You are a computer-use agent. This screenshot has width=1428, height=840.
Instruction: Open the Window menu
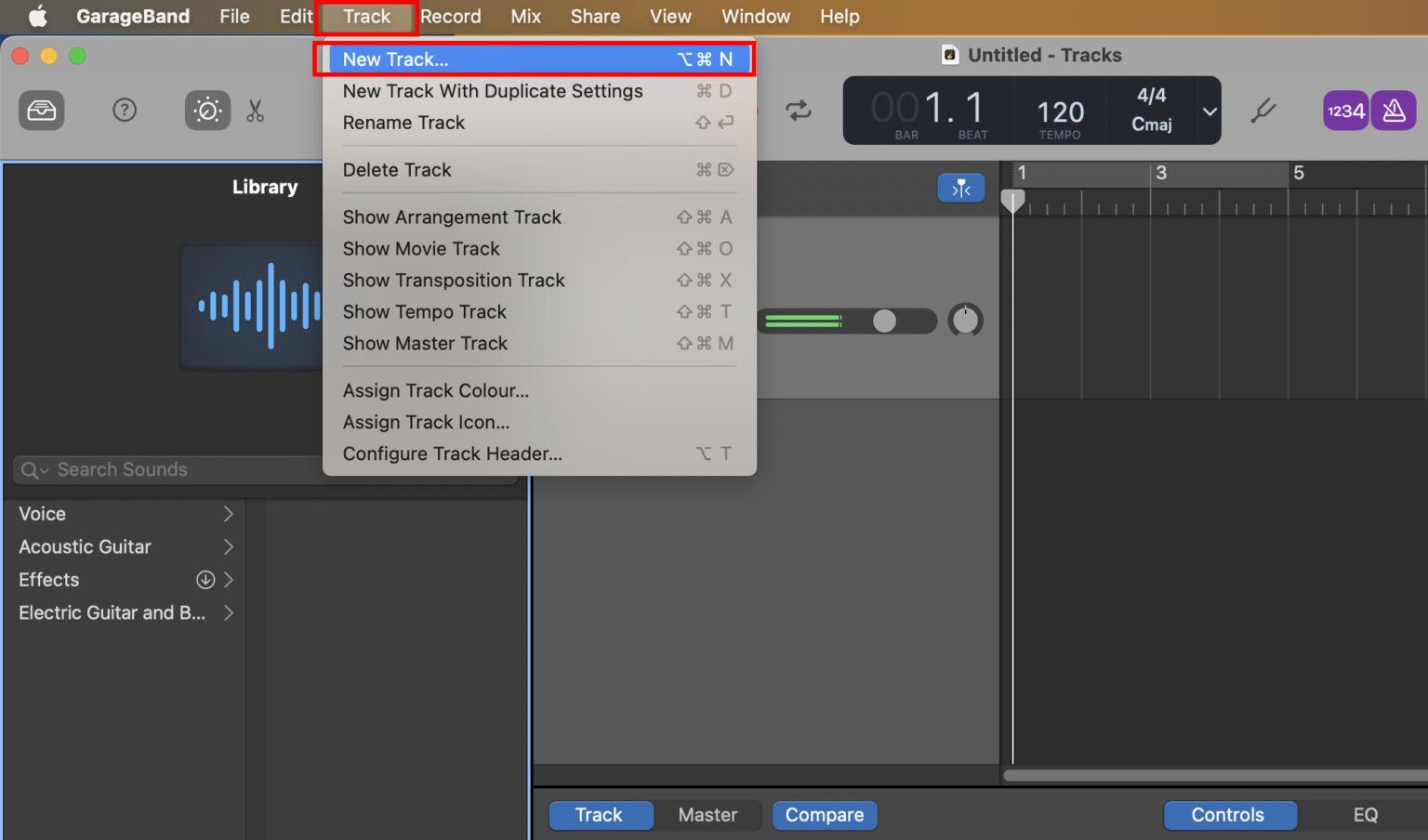[x=756, y=16]
